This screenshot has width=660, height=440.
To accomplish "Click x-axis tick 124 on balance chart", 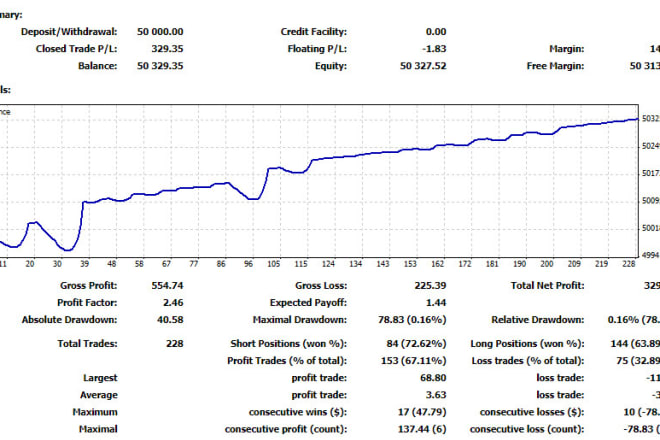I will pyautogui.click(x=328, y=264).
